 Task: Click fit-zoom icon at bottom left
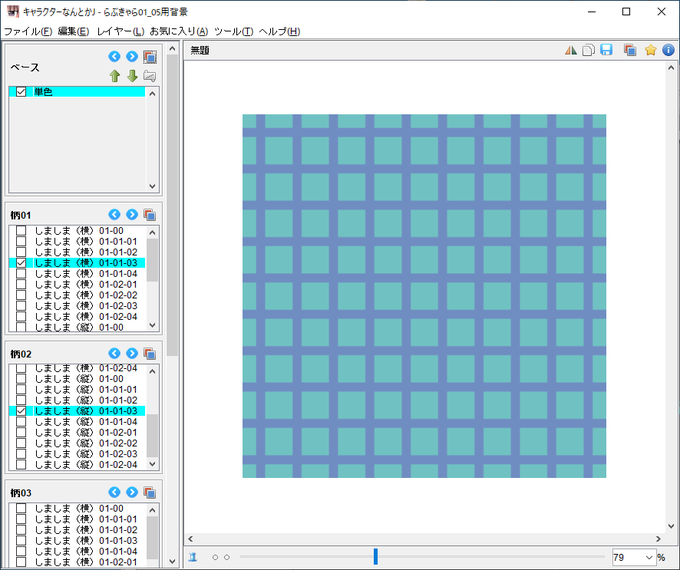tap(193, 557)
